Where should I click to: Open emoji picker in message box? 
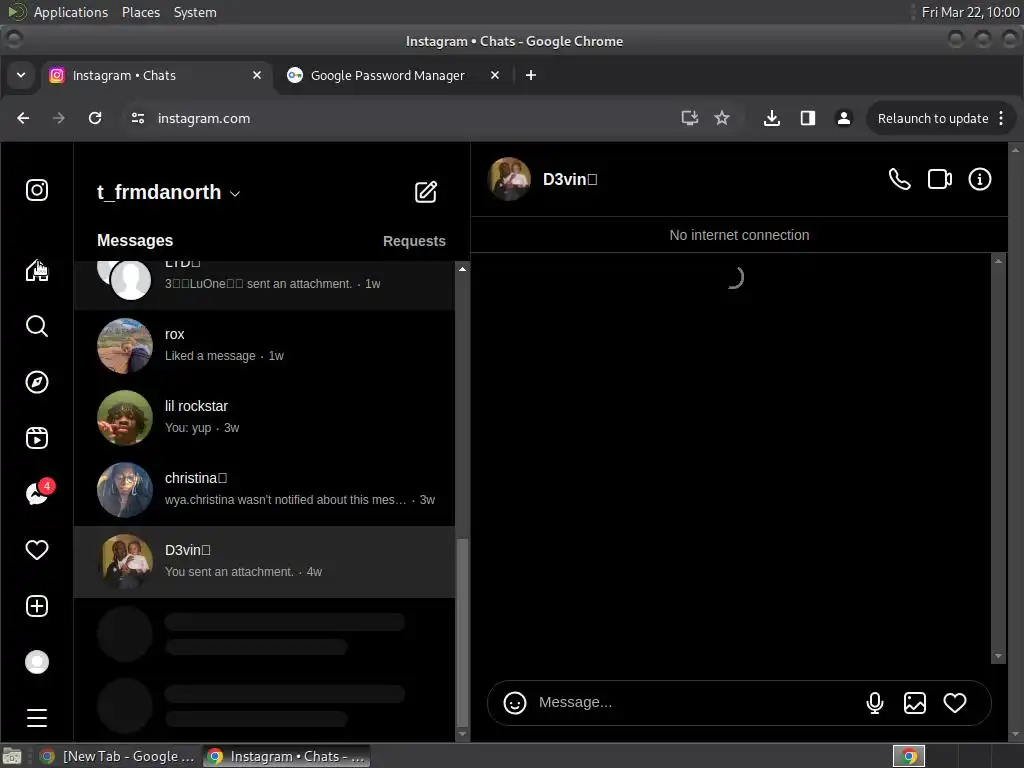coord(515,703)
